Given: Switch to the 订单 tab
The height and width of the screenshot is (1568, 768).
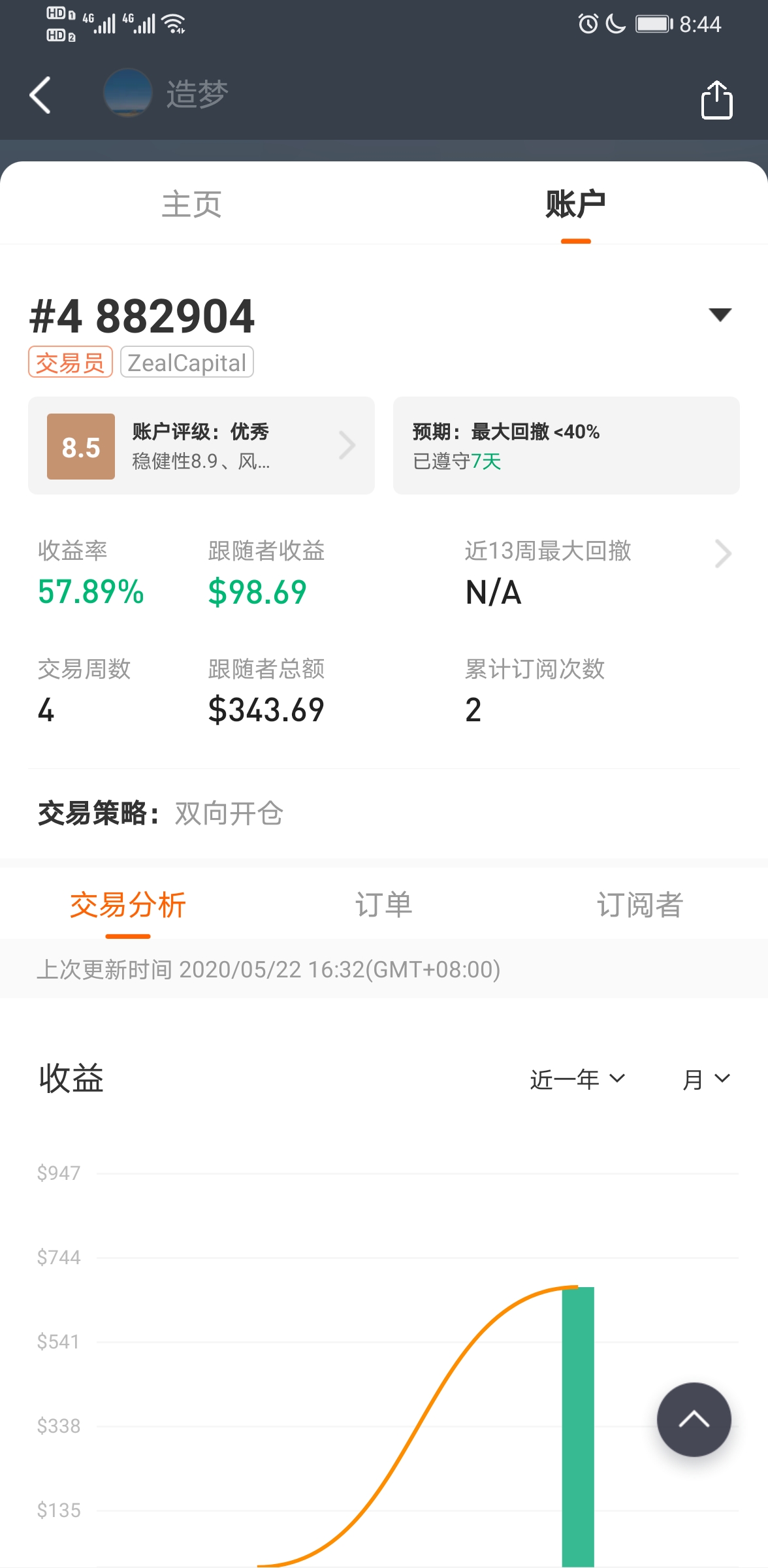Looking at the screenshot, I should pyautogui.click(x=383, y=905).
